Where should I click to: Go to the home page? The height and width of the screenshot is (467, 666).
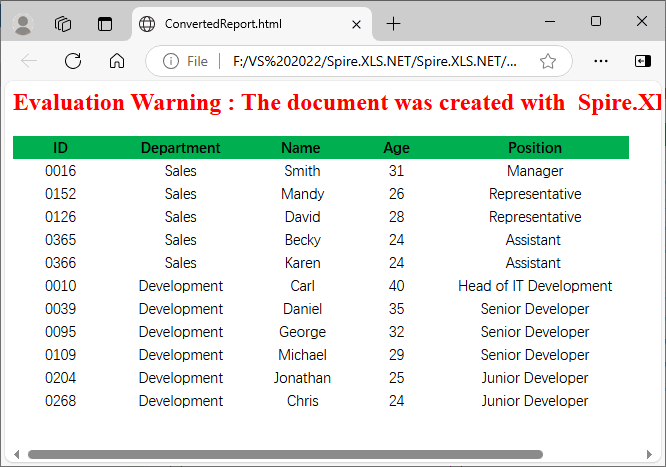pyautogui.click(x=117, y=61)
